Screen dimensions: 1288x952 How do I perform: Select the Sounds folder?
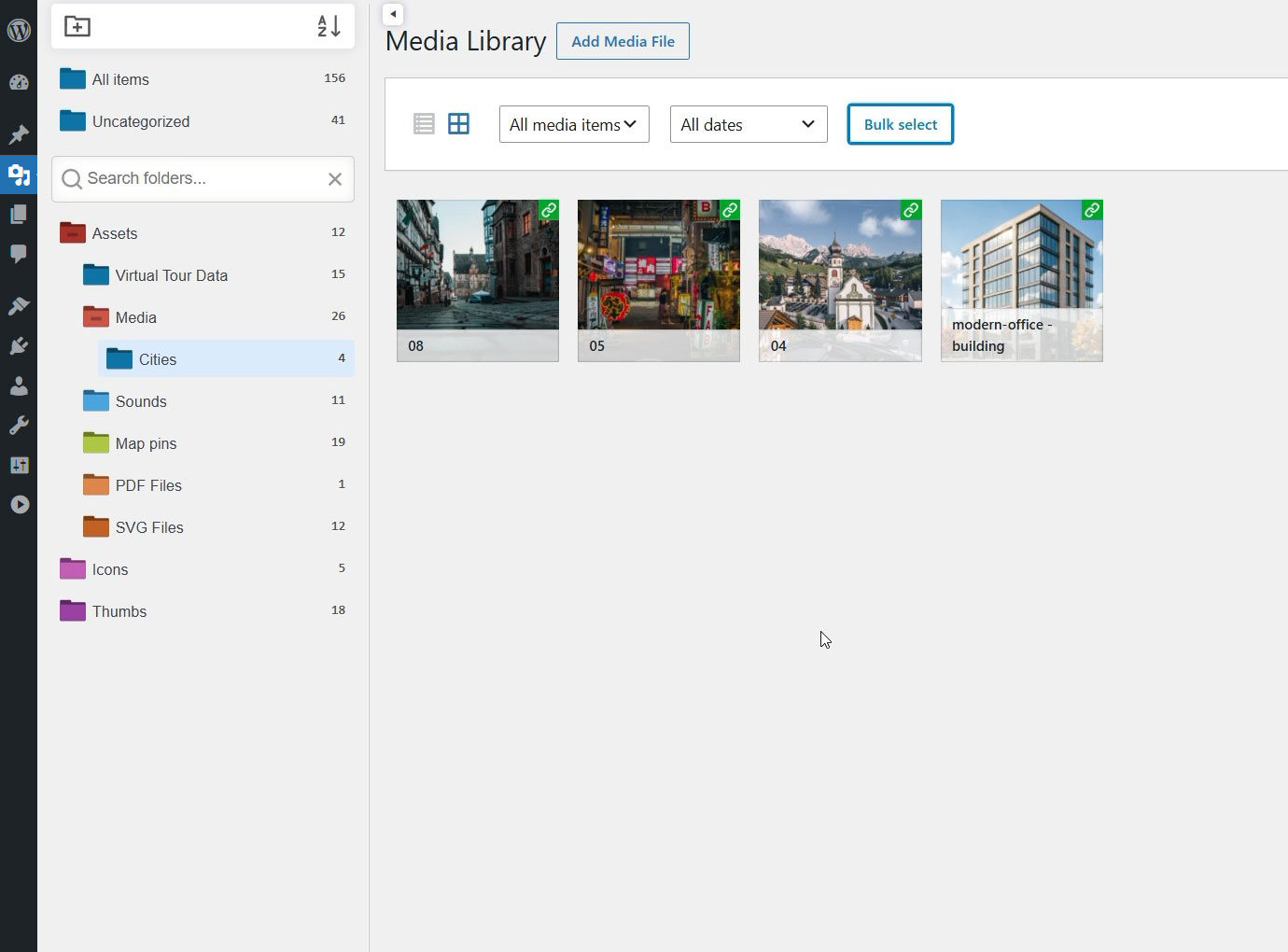click(x=215, y=401)
